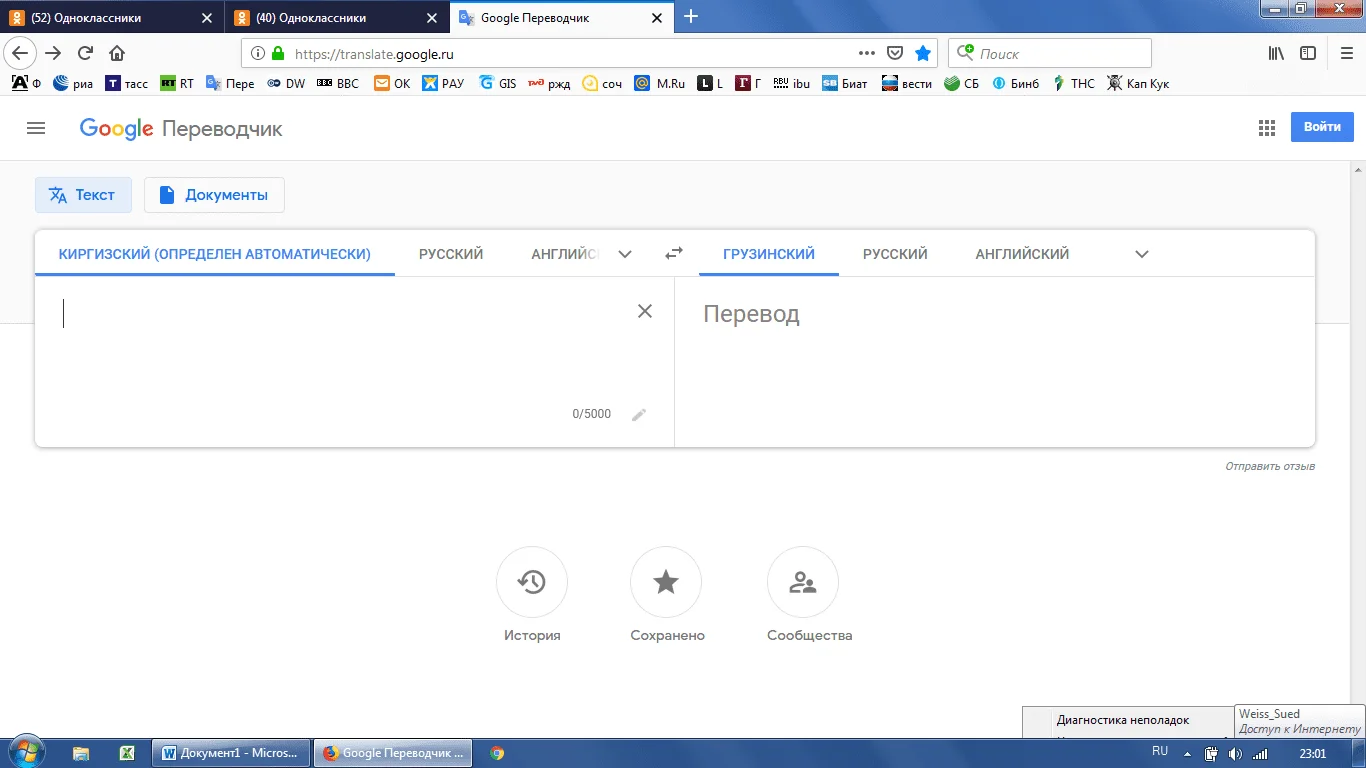
Task: Open the ржд bookmark
Action: tap(550, 84)
